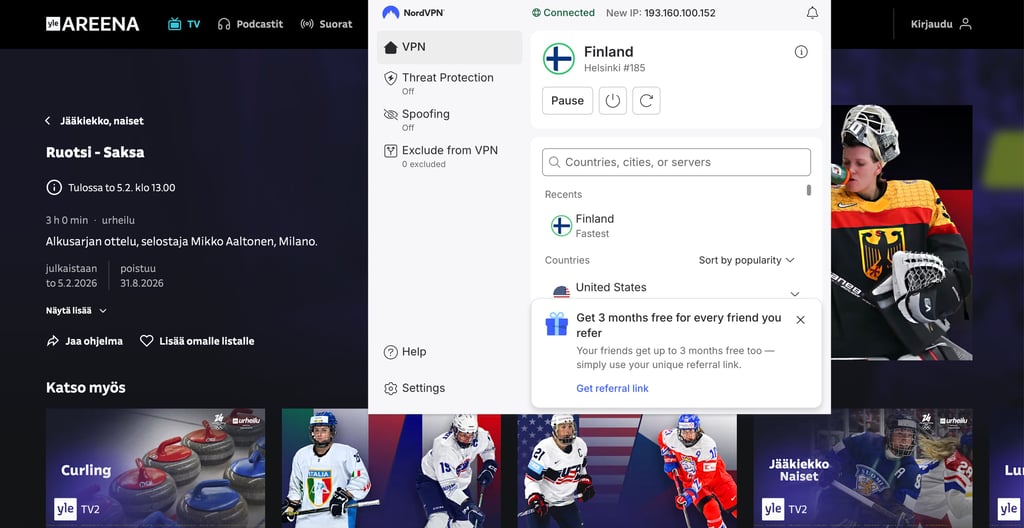Switch to Podcastit tab in Yle Areena
The height and width of the screenshot is (528, 1024).
tap(250, 24)
